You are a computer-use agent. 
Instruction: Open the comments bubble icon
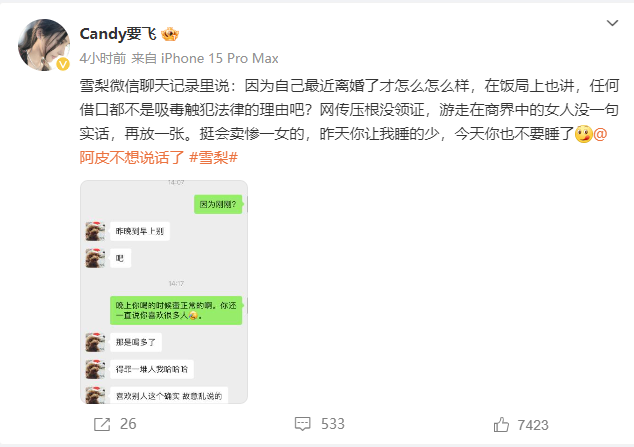(302, 424)
